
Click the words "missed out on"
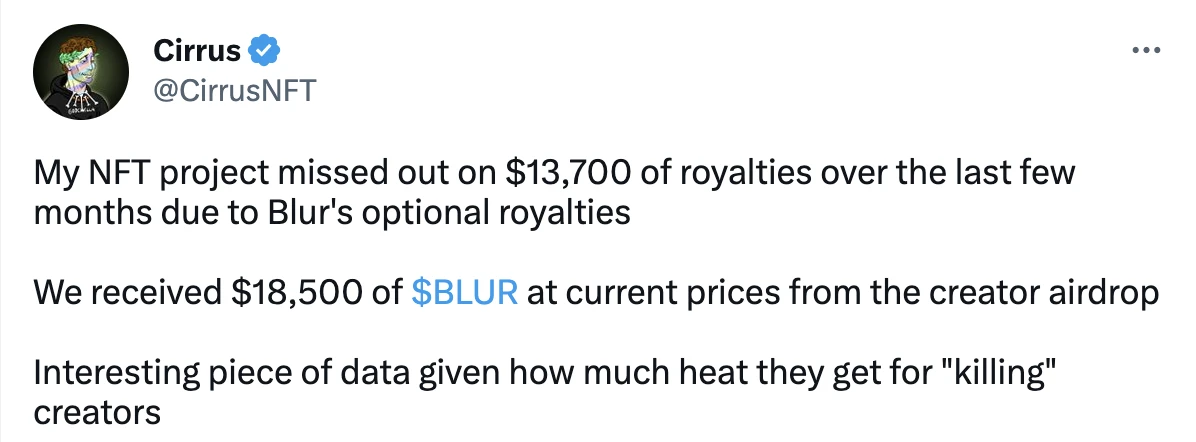[387, 173]
